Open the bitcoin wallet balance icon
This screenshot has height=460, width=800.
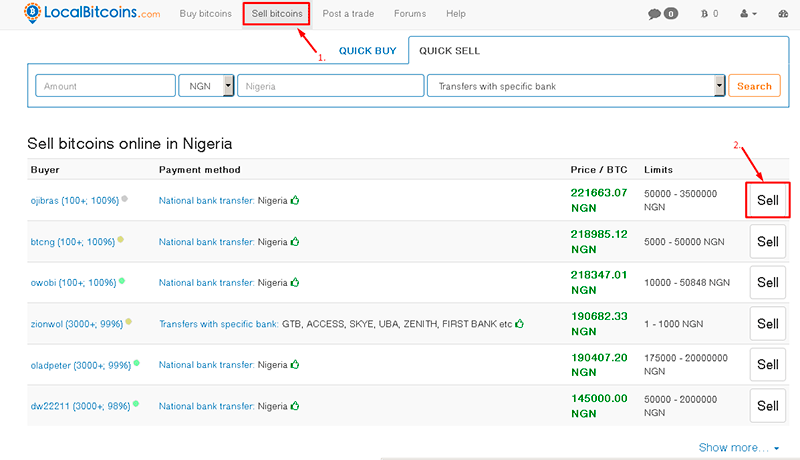(x=704, y=14)
